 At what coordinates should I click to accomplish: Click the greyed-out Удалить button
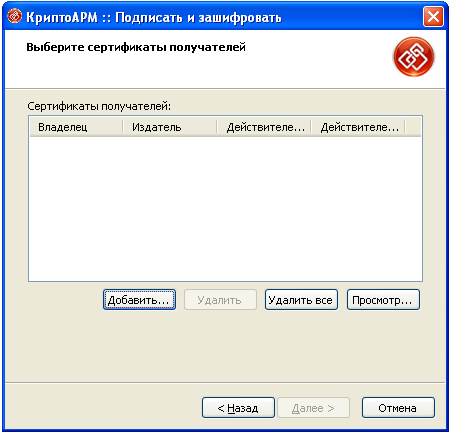(220, 300)
